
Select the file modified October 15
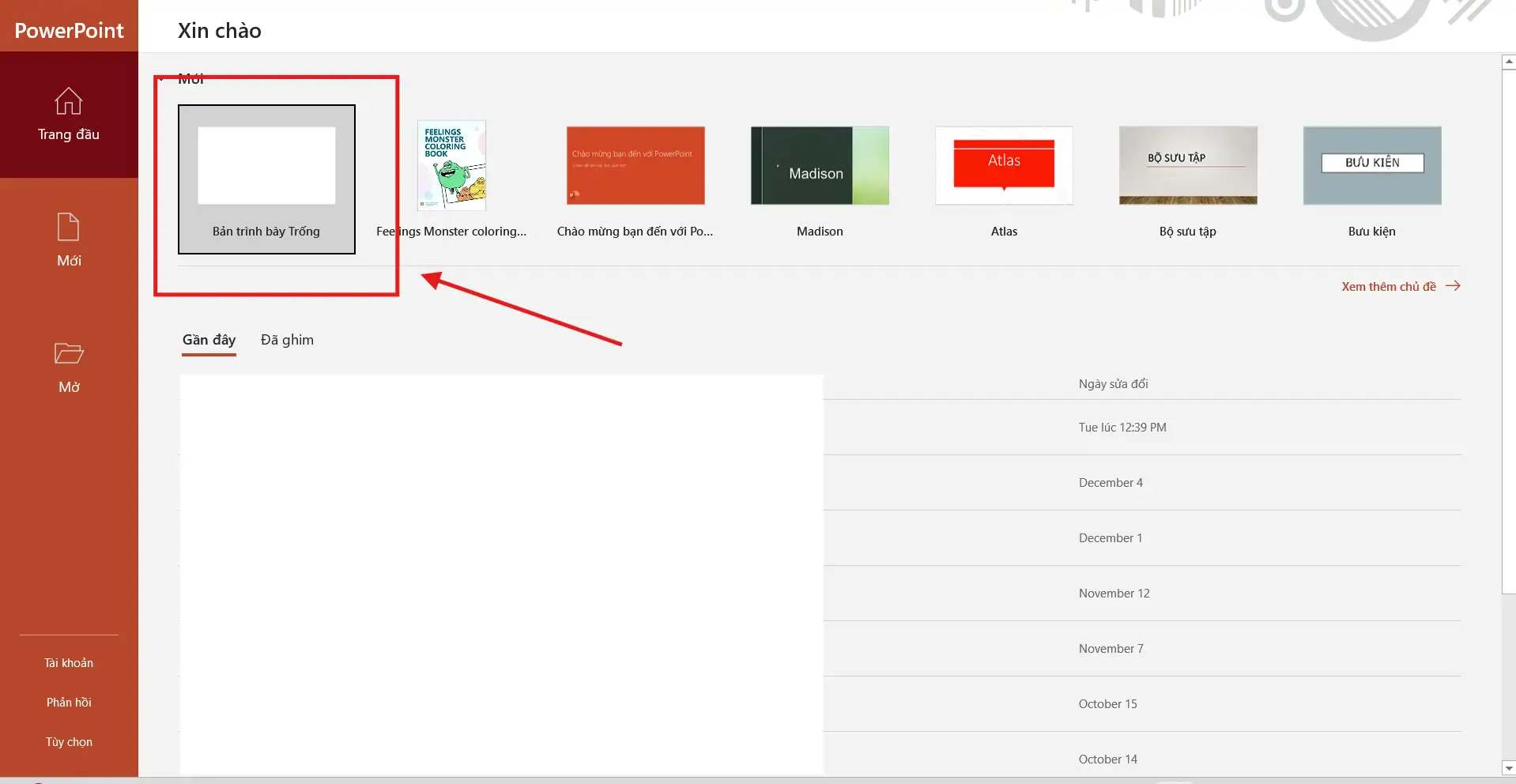pos(820,704)
